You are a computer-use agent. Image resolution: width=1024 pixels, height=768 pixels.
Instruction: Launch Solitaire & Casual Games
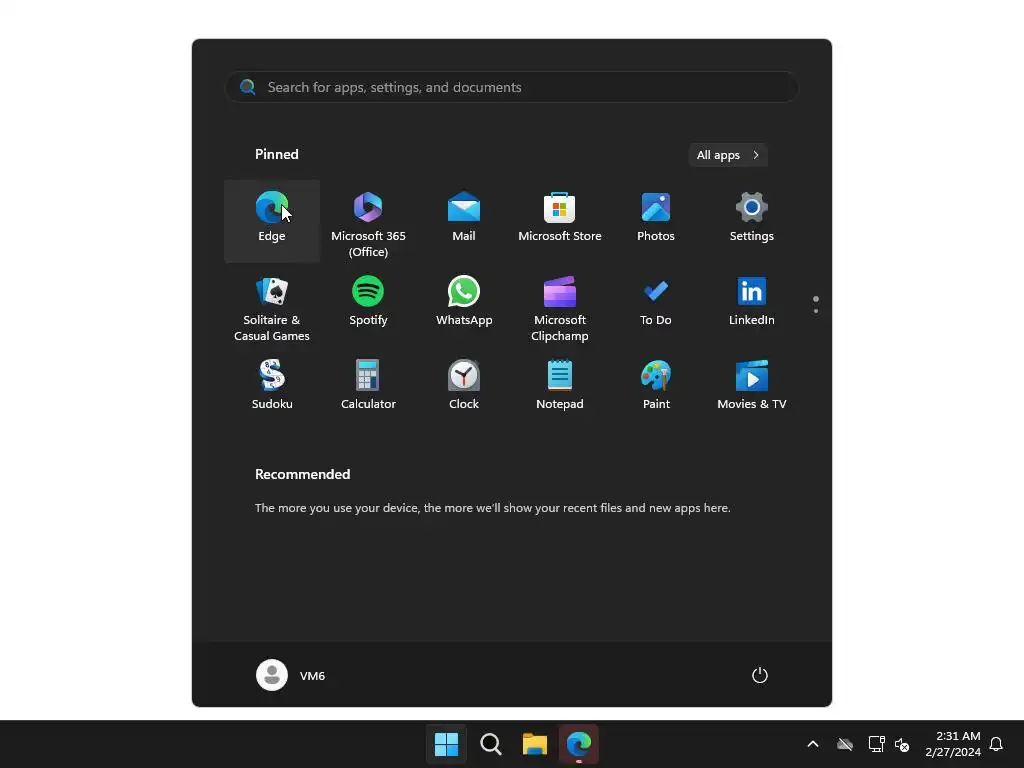pyautogui.click(x=272, y=306)
